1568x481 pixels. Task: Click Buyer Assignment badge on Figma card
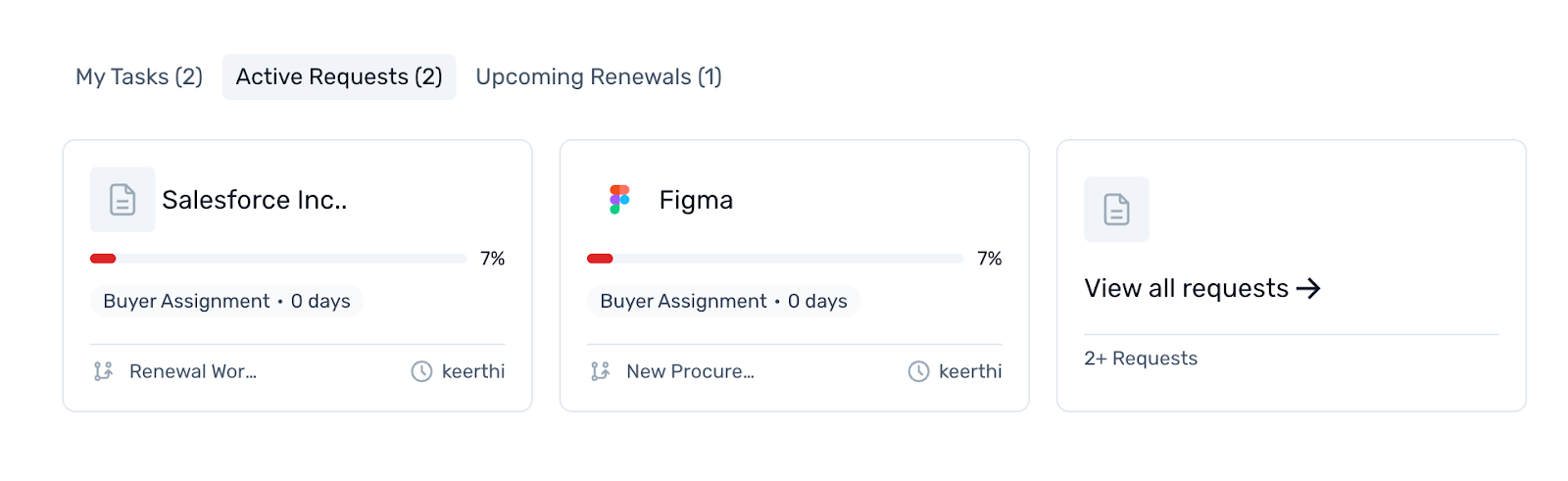(723, 301)
